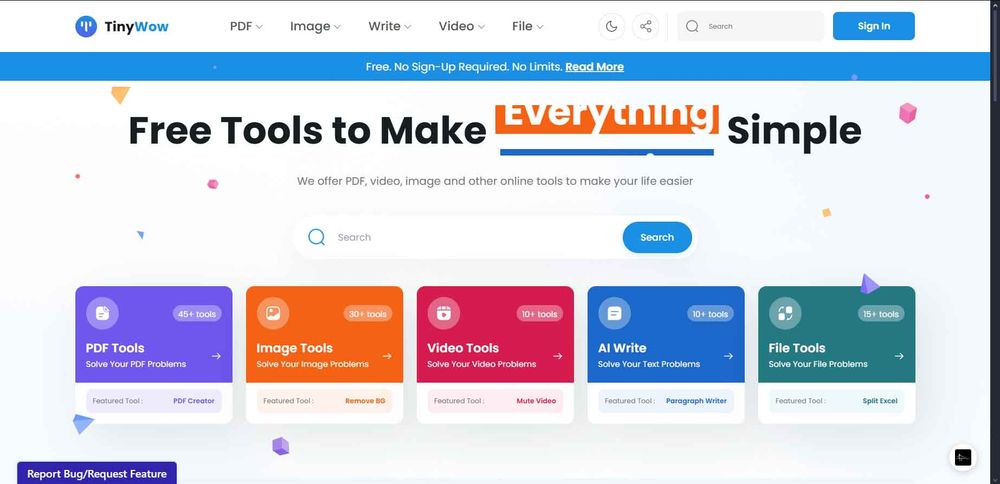The image size is (1000, 484).
Task: Click the arrow on the PDF Tools card
Action: pyautogui.click(x=216, y=356)
